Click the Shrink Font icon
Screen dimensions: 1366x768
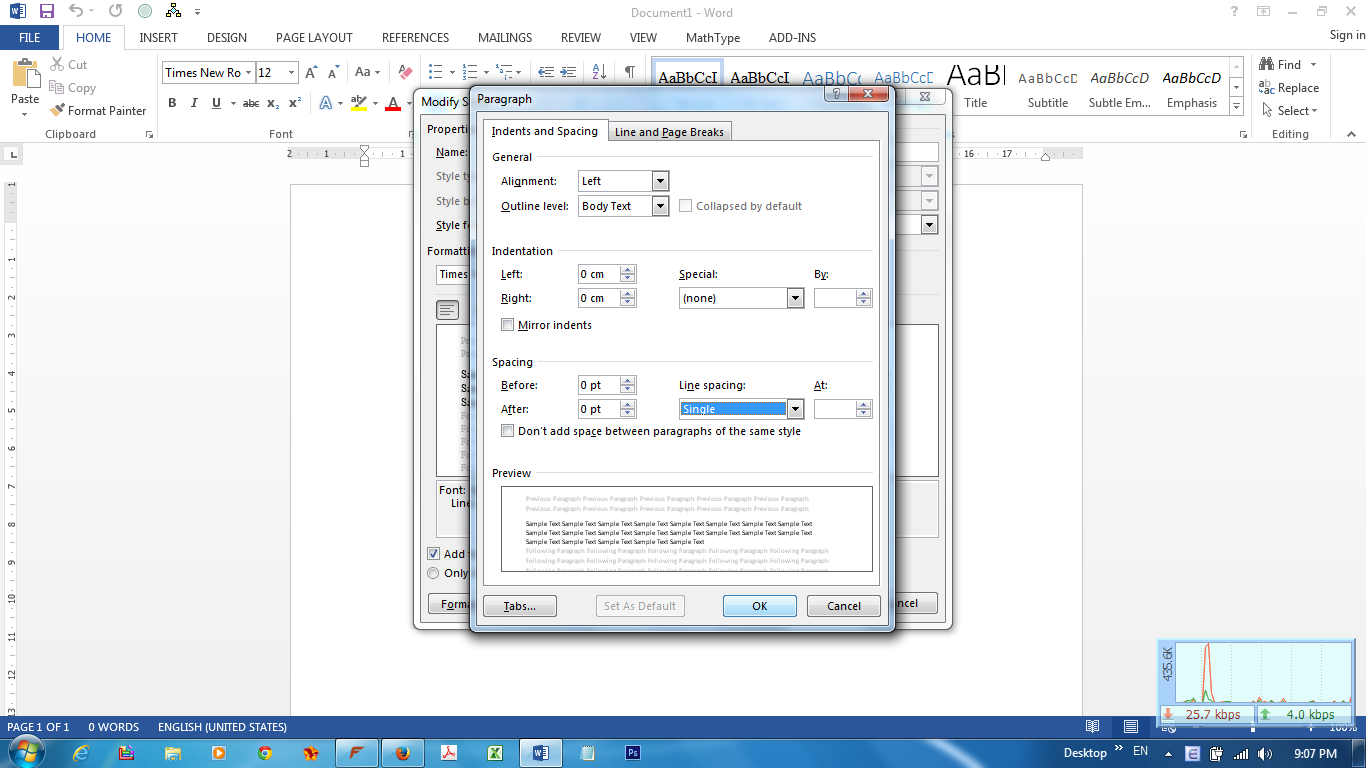333,72
